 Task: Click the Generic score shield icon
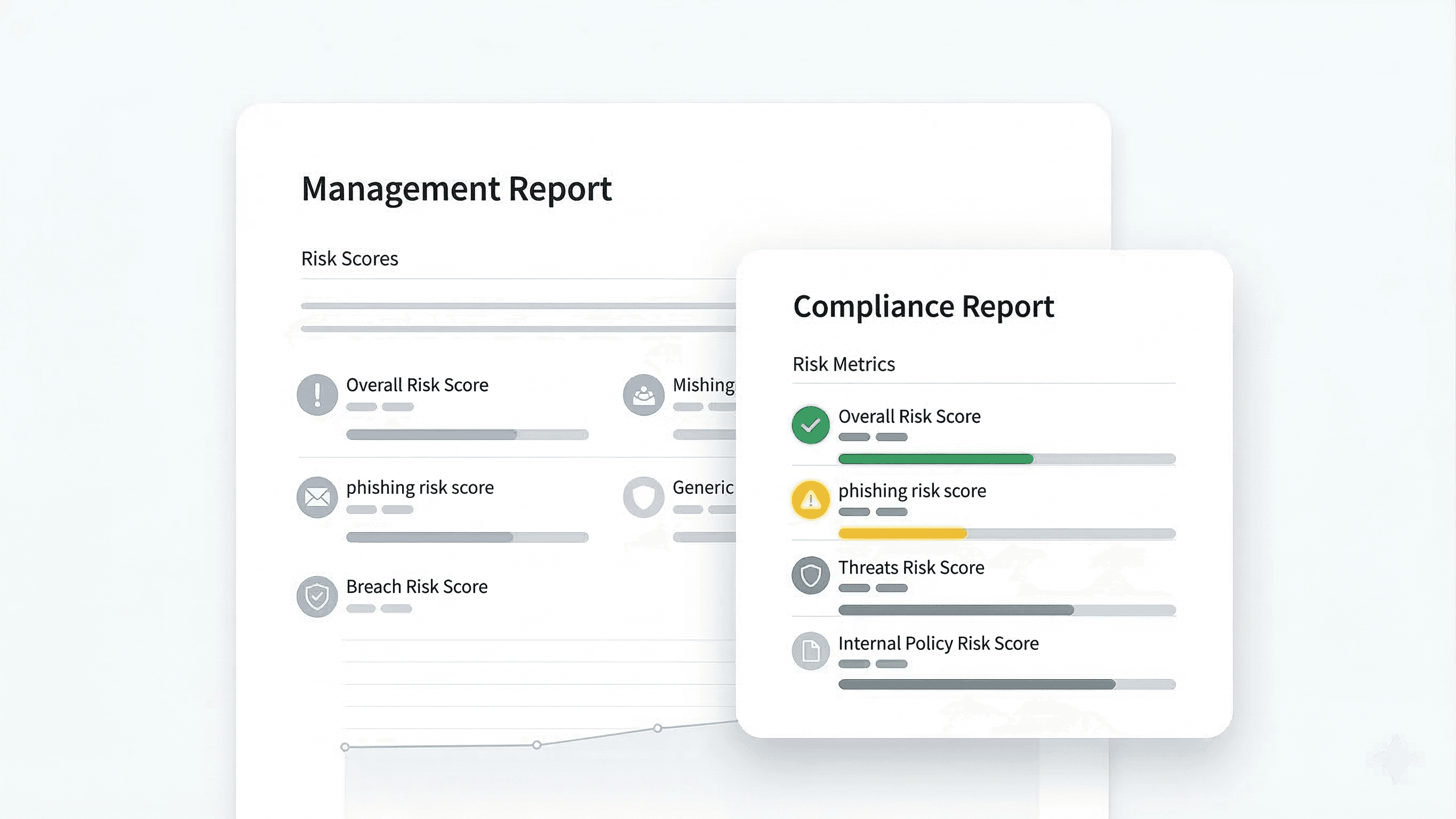click(x=643, y=497)
